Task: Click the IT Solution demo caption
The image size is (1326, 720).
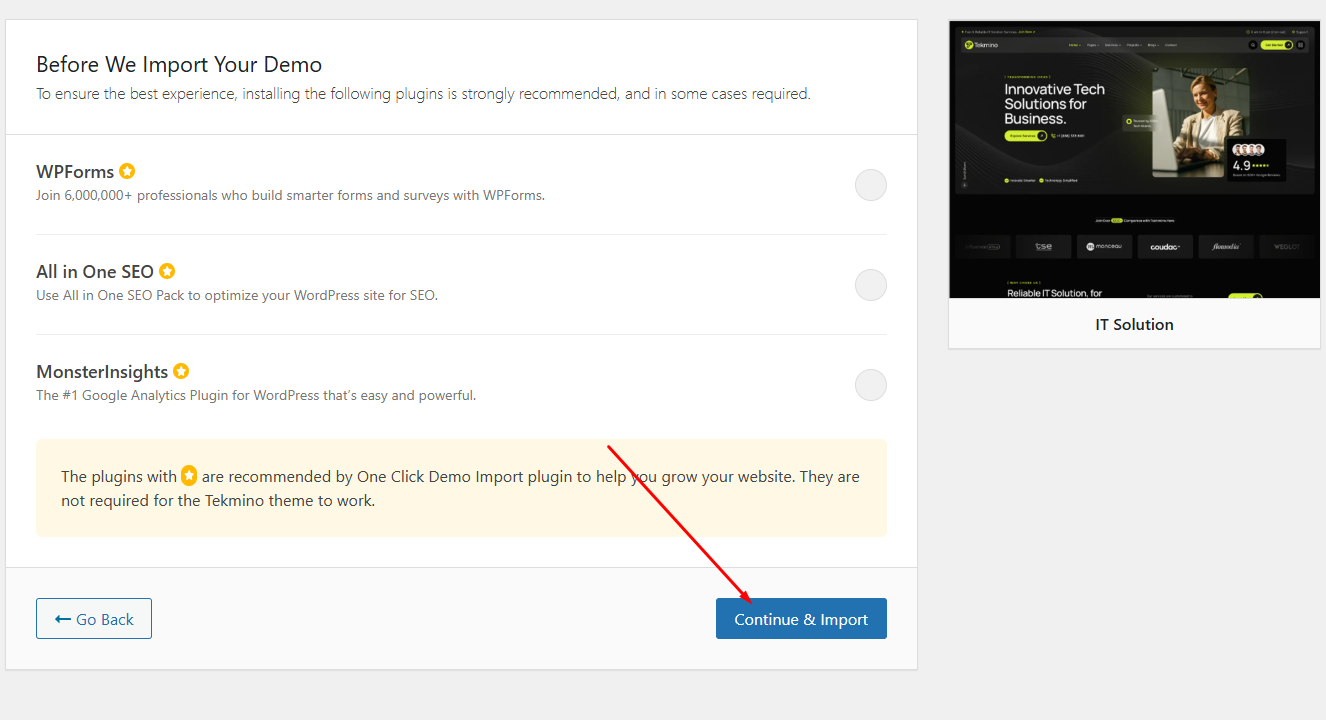Action: tap(1134, 324)
